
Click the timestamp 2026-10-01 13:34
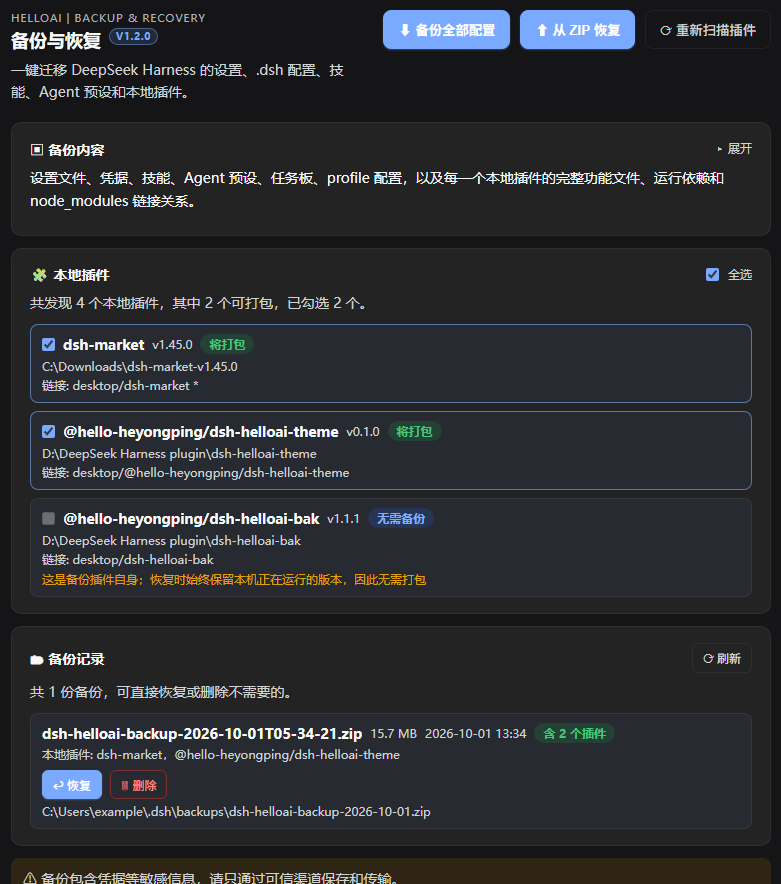475,733
